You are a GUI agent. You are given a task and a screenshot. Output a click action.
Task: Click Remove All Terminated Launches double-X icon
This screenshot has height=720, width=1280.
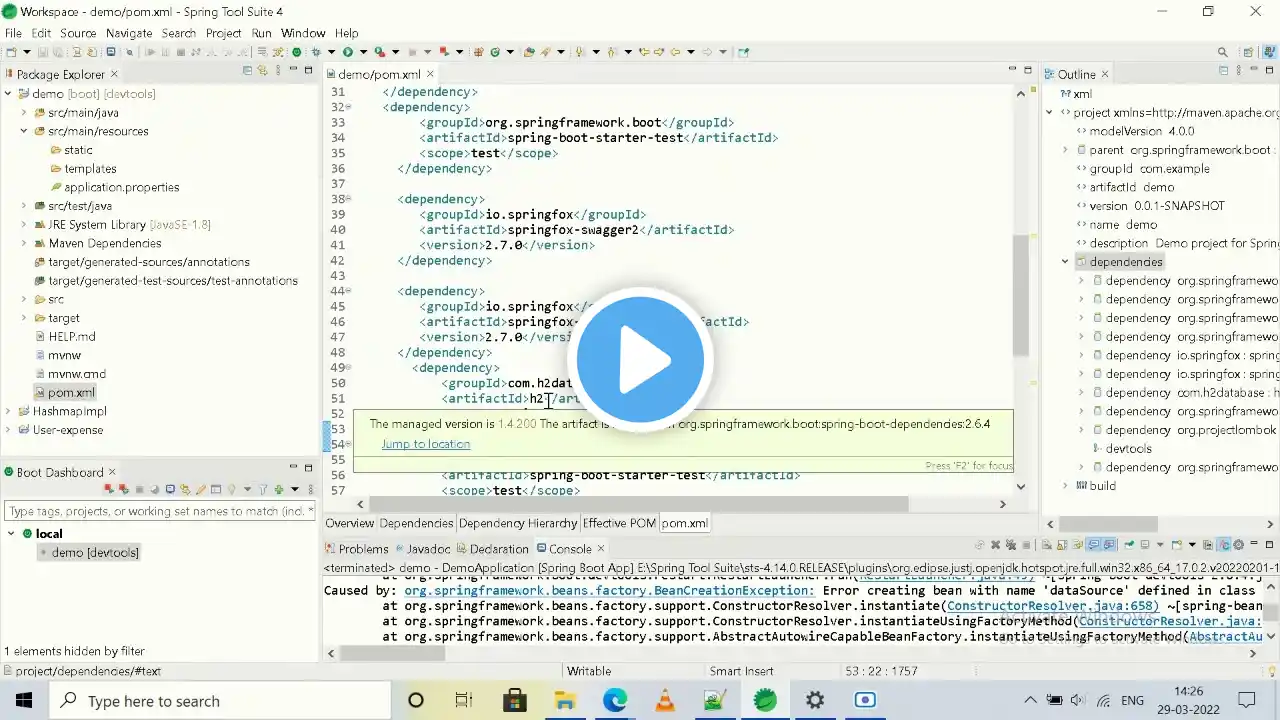[x=1011, y=545]
